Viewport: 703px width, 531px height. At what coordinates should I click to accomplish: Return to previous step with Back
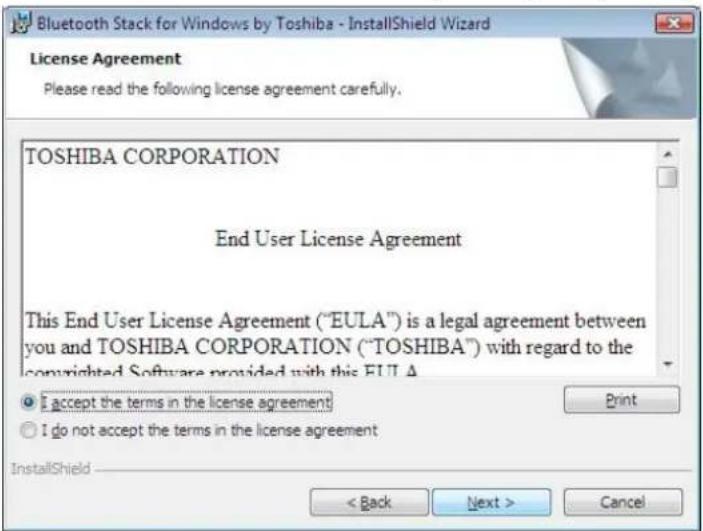(x=369, y=502)
